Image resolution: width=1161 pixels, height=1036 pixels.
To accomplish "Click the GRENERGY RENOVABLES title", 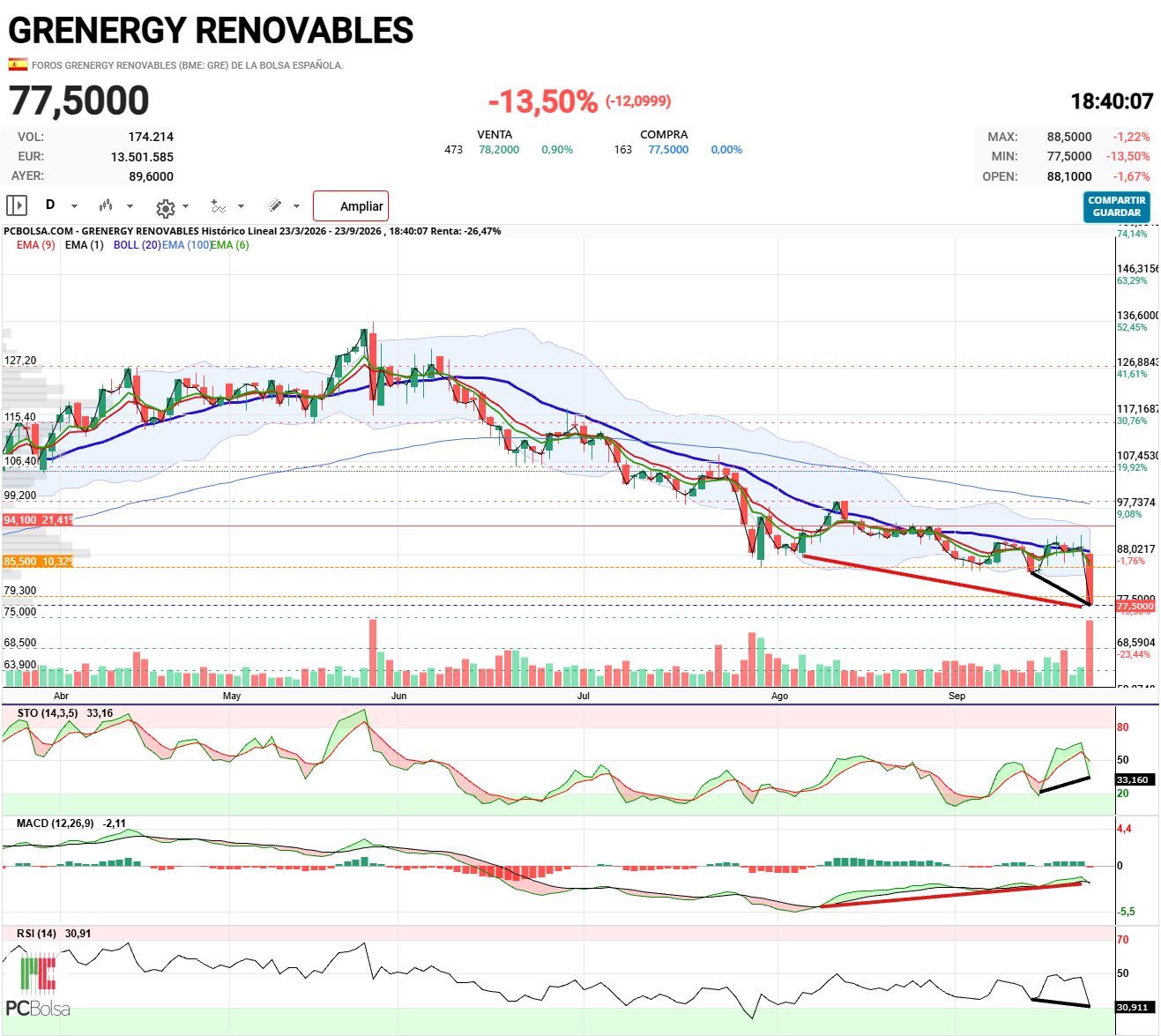I will (211, 30).
